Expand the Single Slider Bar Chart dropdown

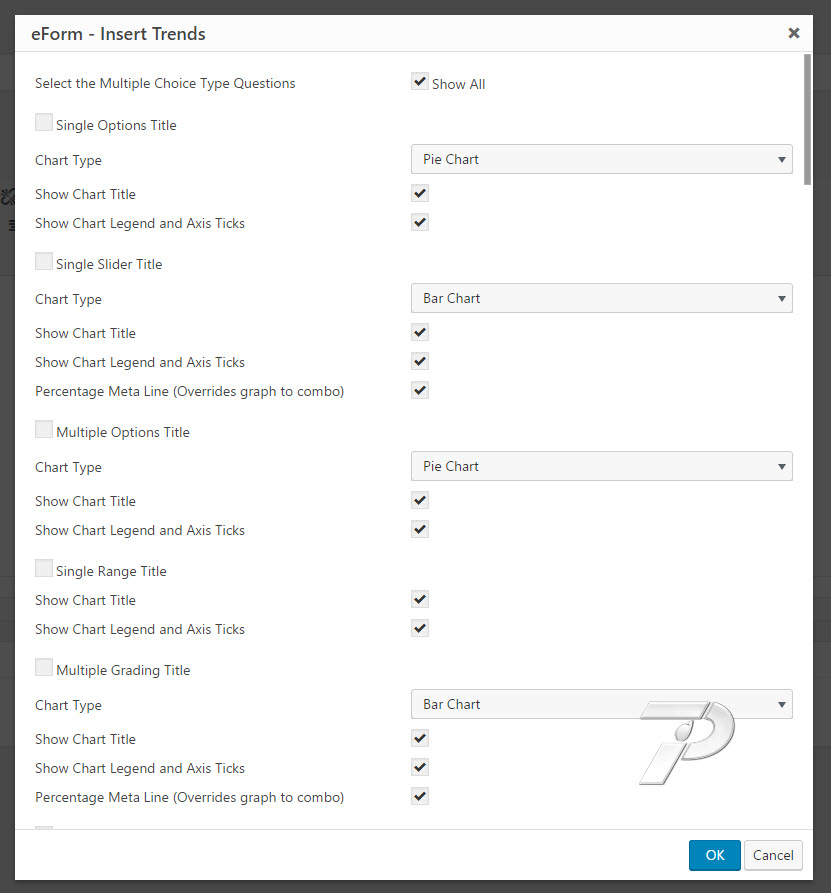(601, 298)
